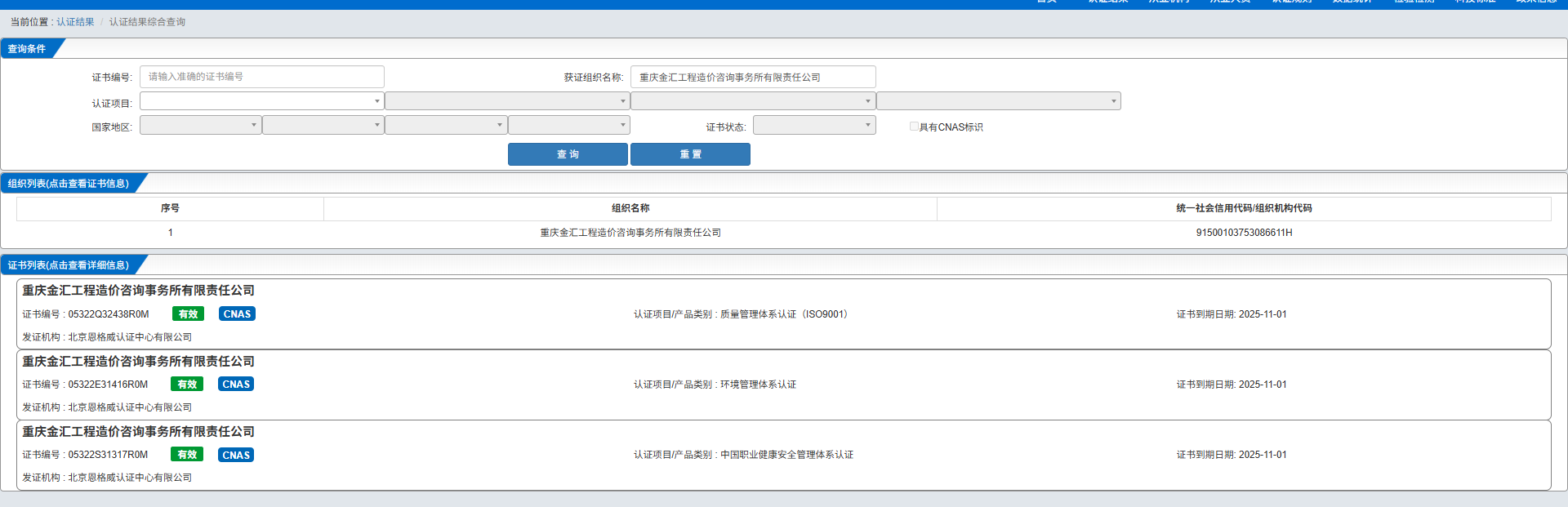Click CNAS badge on certificate 05322E31416R0M

[x=236, y=385]
